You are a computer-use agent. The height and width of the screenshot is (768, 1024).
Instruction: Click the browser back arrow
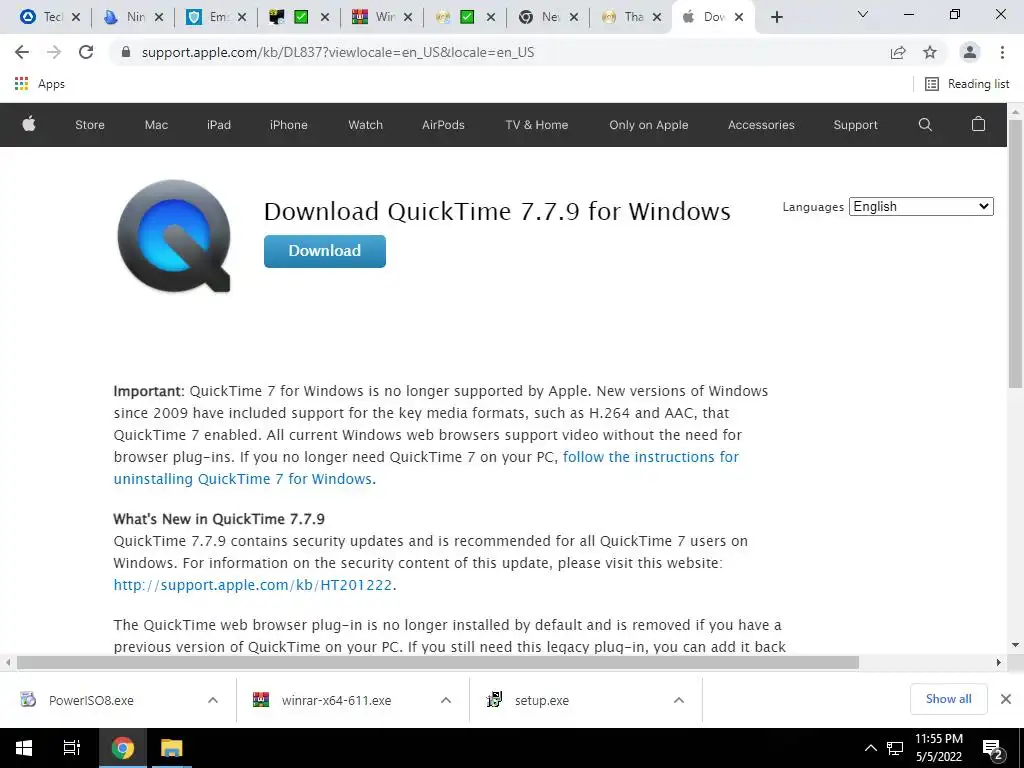pyautogui.click(x=22, y=52)
